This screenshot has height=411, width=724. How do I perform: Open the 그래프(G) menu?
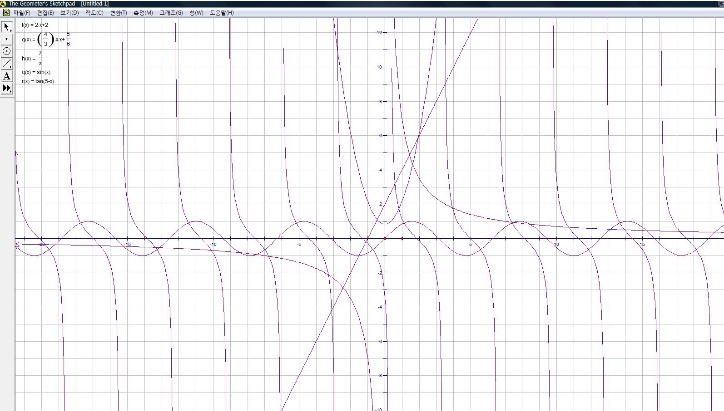click(x=171, y=13)
